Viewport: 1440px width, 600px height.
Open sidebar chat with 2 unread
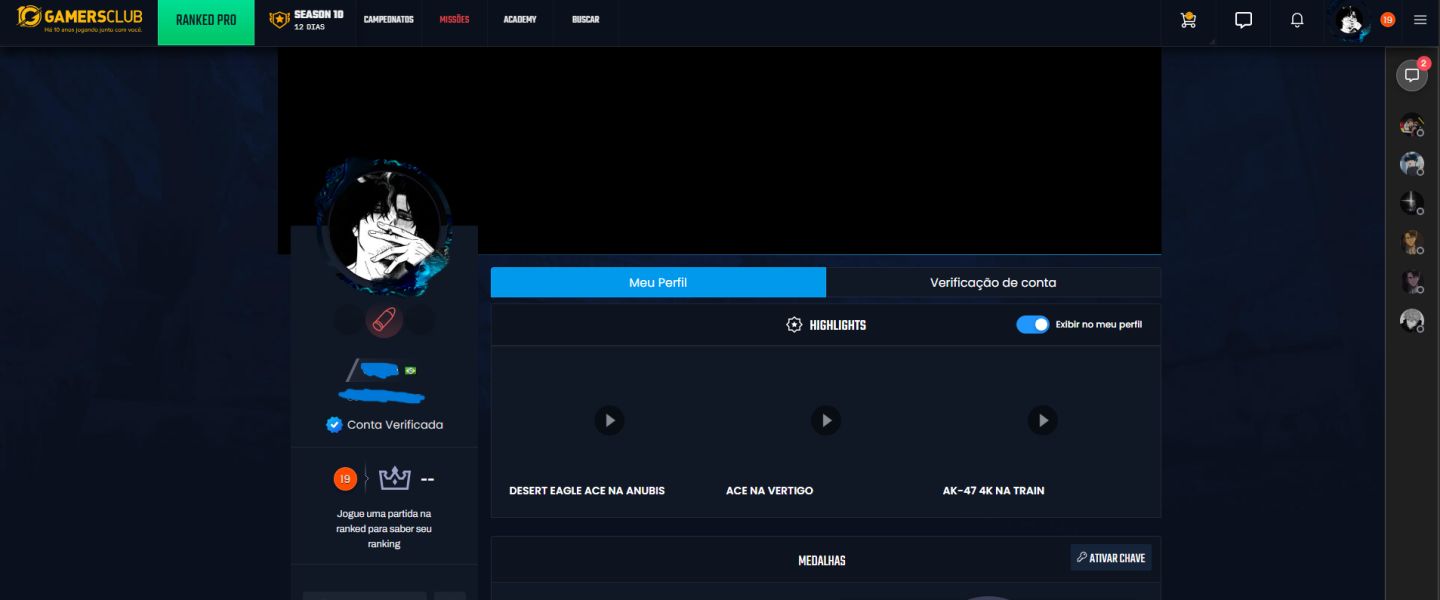(x=1412, y=75)
